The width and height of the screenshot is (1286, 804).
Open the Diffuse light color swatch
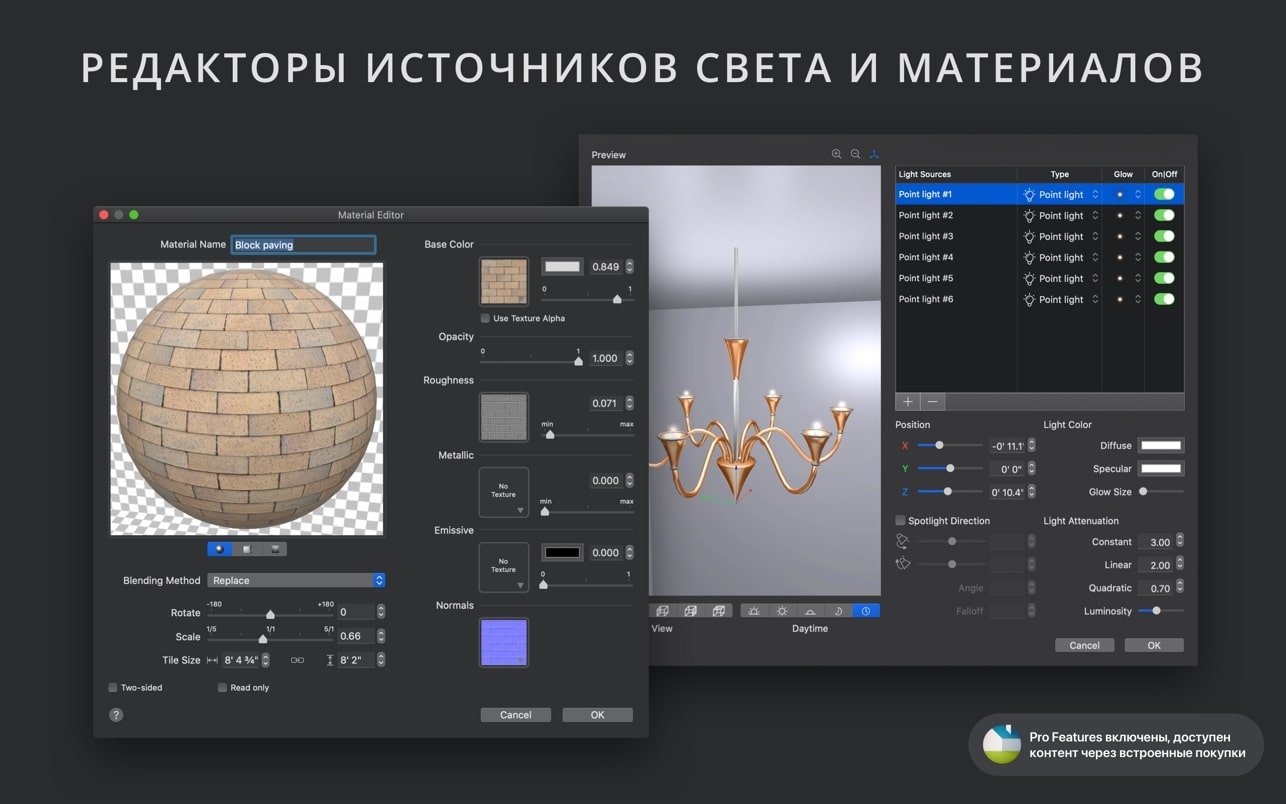point(1161,446)
